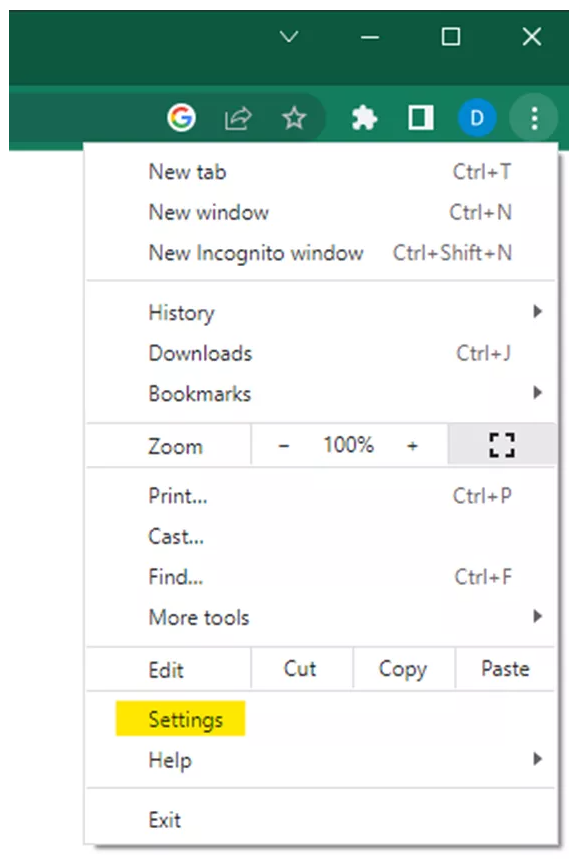Image resolution: width=587 pixels, height=859 pixels.
Task: Enter fullscreen mode from Zoom row
Action: [502, 445]
